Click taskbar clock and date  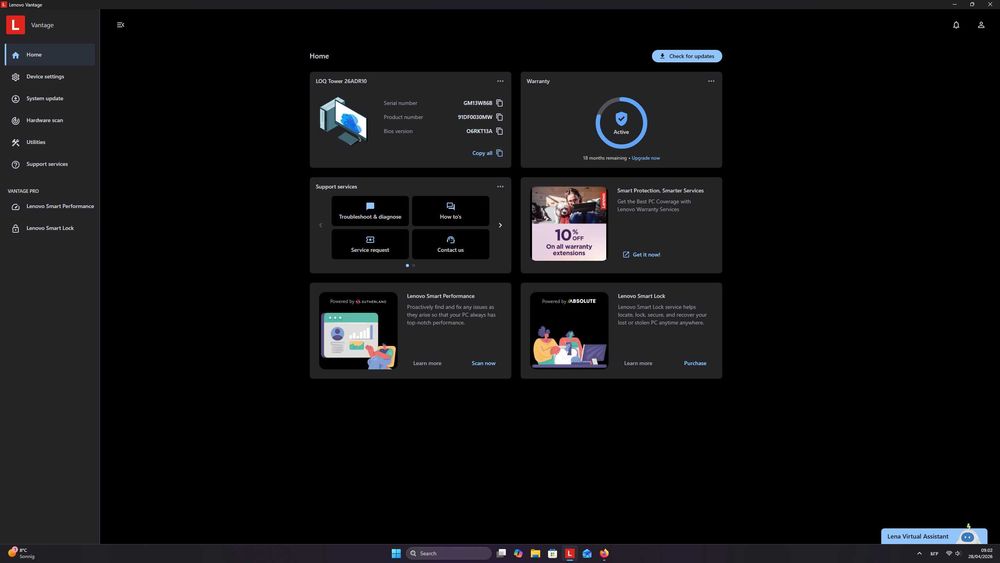pyautogui.click(x=980, y=553)
